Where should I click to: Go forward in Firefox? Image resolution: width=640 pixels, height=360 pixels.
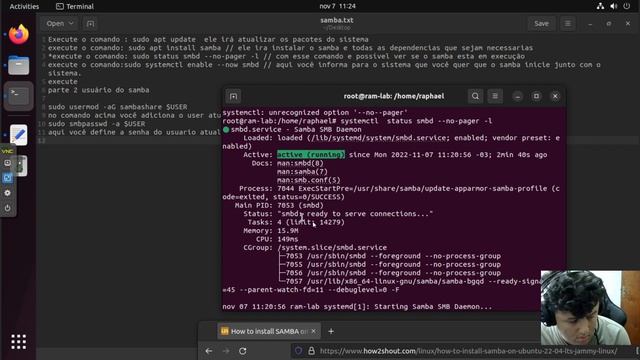point(226,351)
